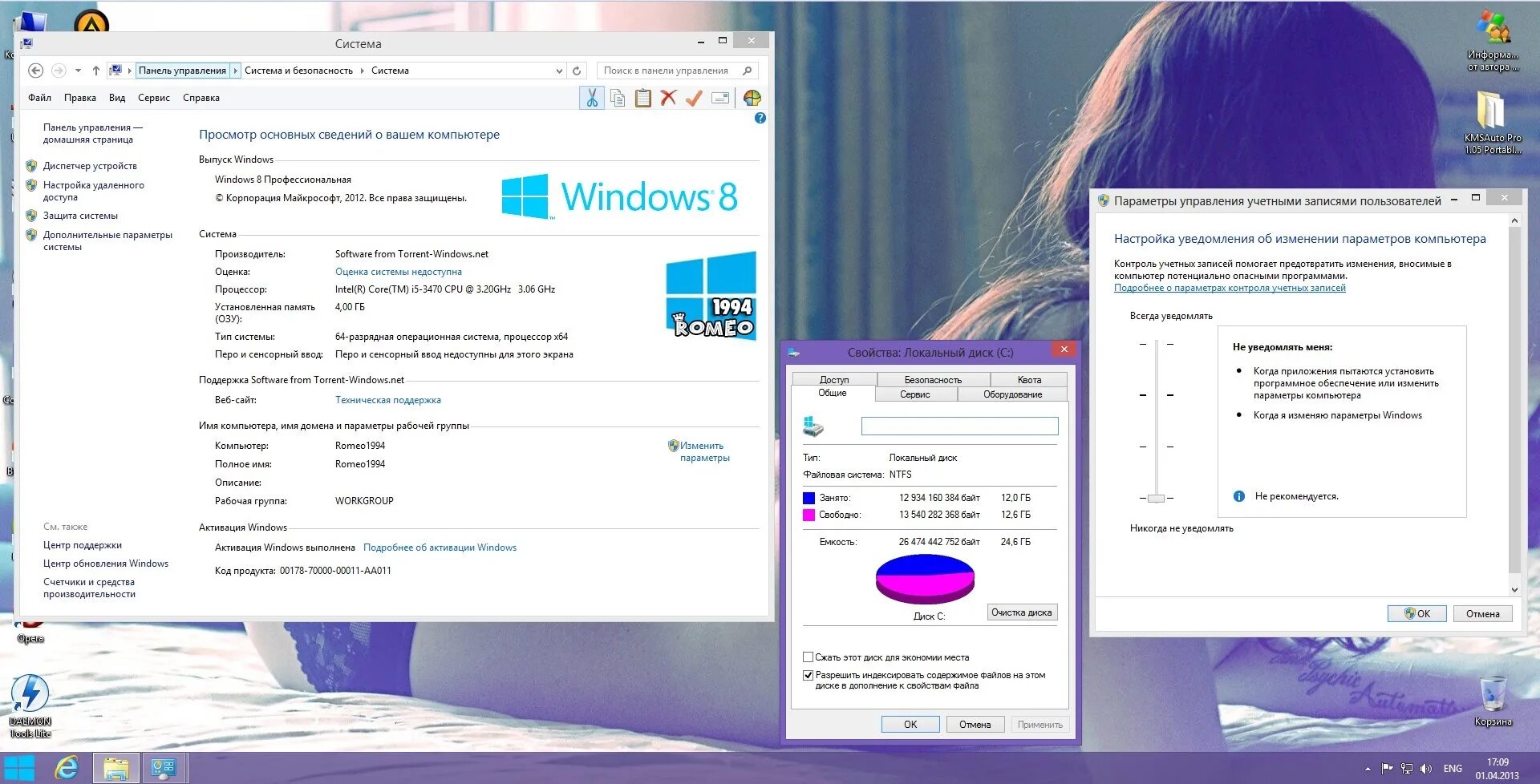Switch to the Безопасность tab
The image size is (1540, 784).
933,380
